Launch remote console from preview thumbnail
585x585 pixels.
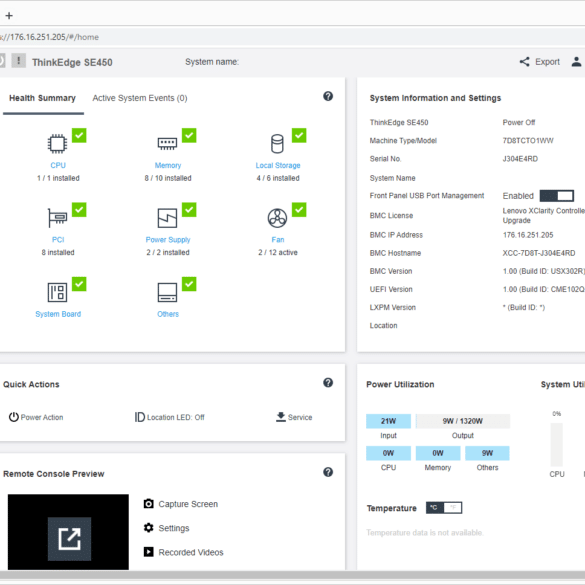(69, 539)
